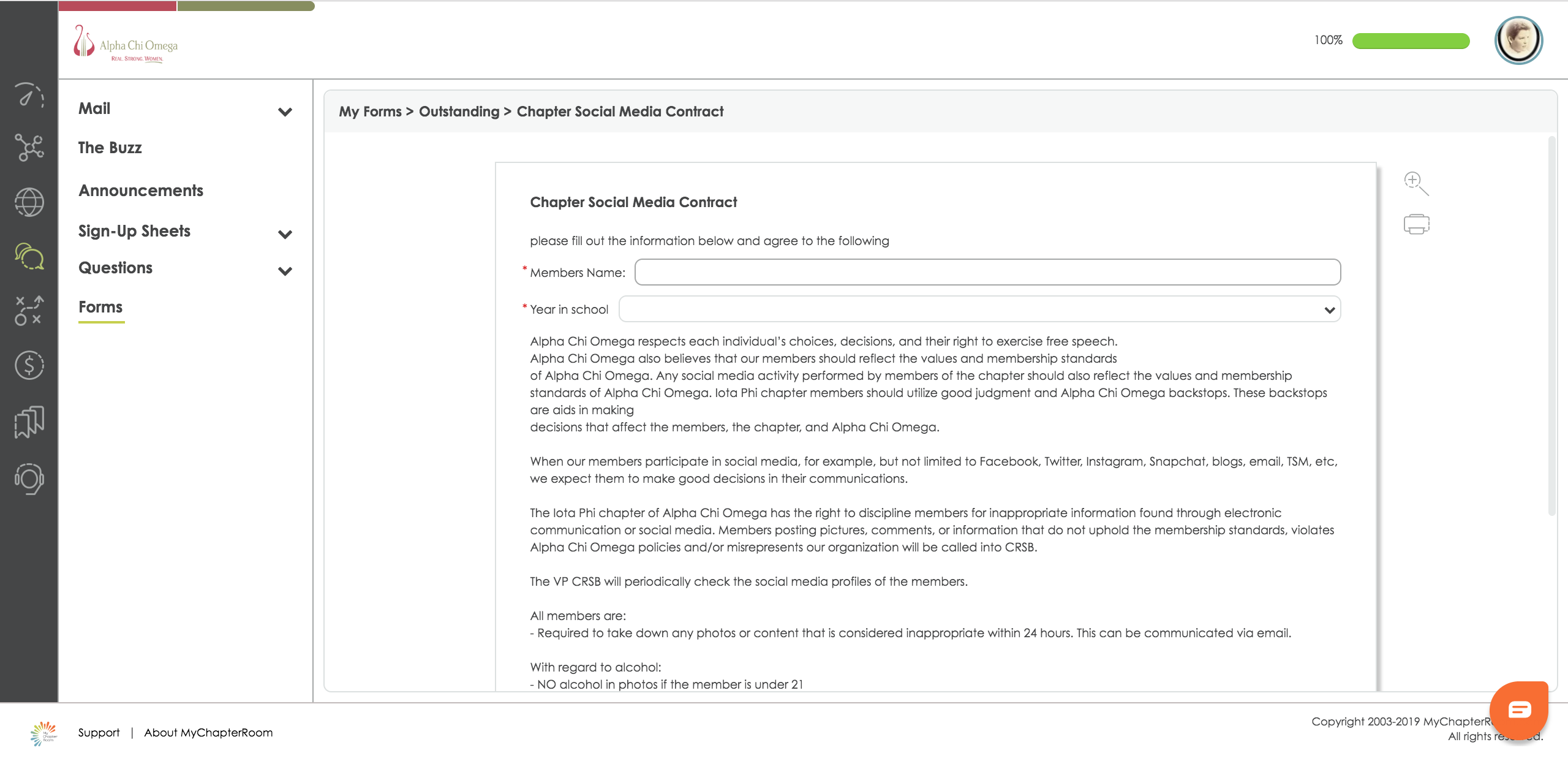
Task: Select the chat bubbles communication icon
Action: tap(29, 256)
